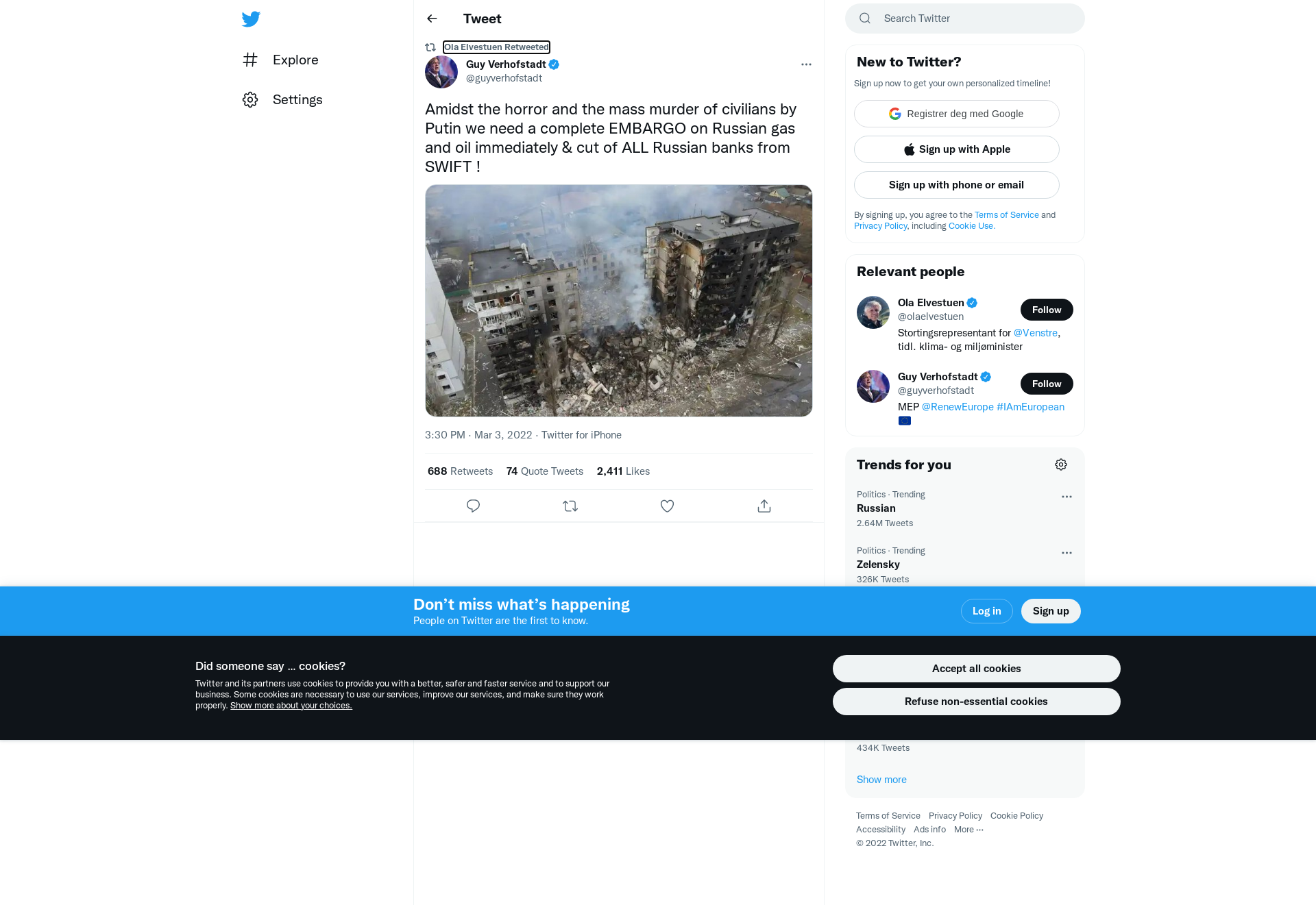The image size is (1316, 905).
Task: Like the tweet with heart icon
Action: click(x=667, y=506)
